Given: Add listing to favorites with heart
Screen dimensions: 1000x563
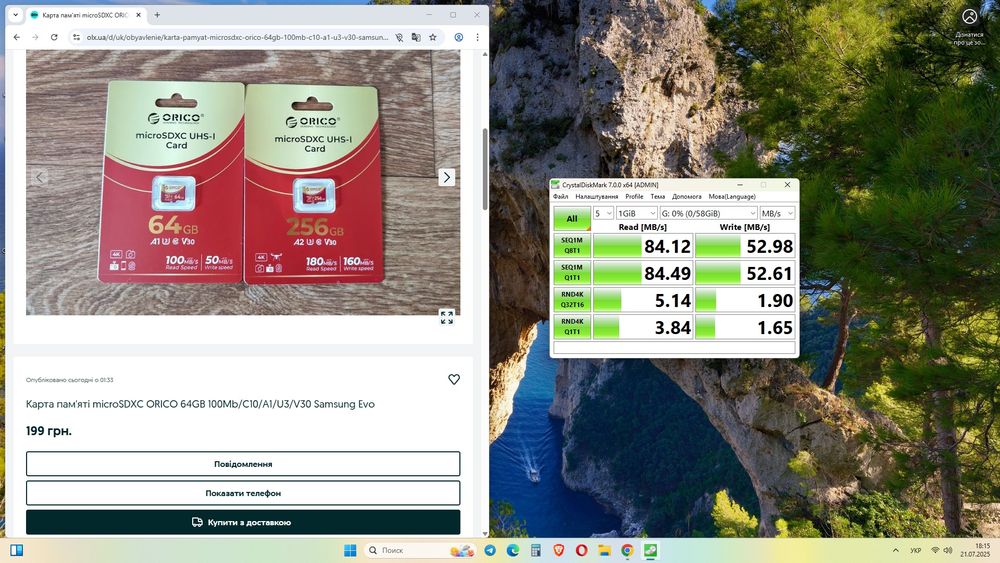Looking at the screenshot, I should click(453, 379).
